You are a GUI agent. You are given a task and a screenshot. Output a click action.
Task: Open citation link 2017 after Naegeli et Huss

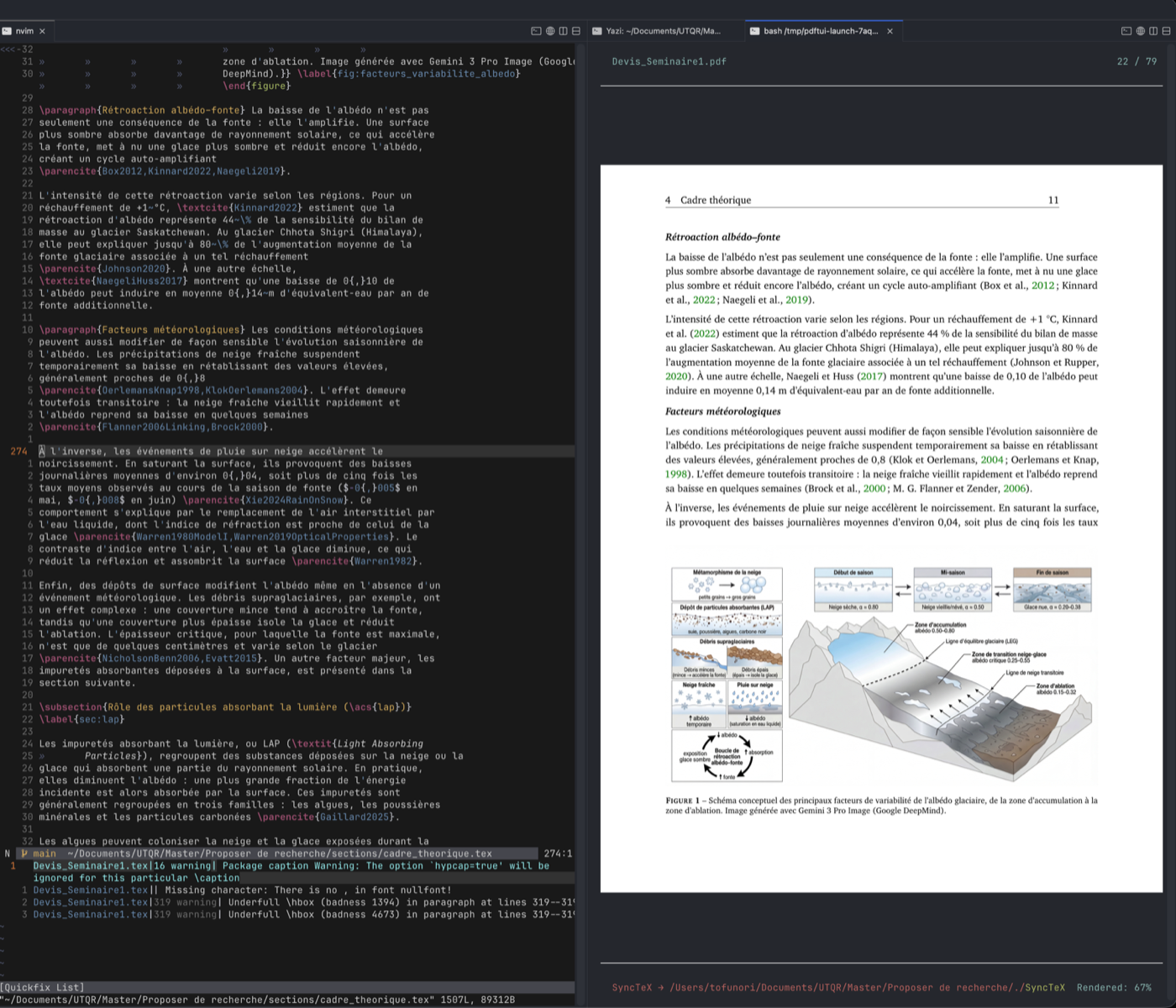tap(871, 376)
